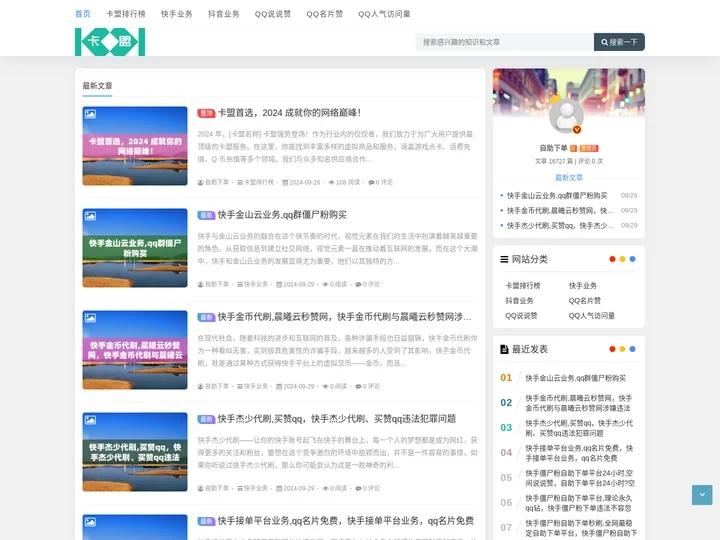This screenshot has height=540, width=720.
Task: Click the image icon on 快手杰少代刷 thumbnail
Action: [90, 420]
